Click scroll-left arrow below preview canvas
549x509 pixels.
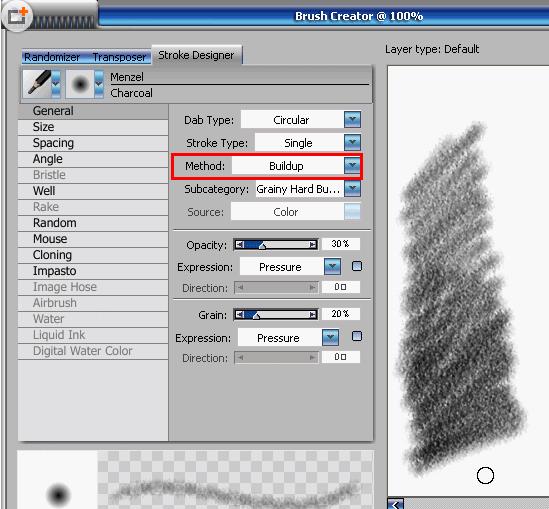tap(396, 504)
